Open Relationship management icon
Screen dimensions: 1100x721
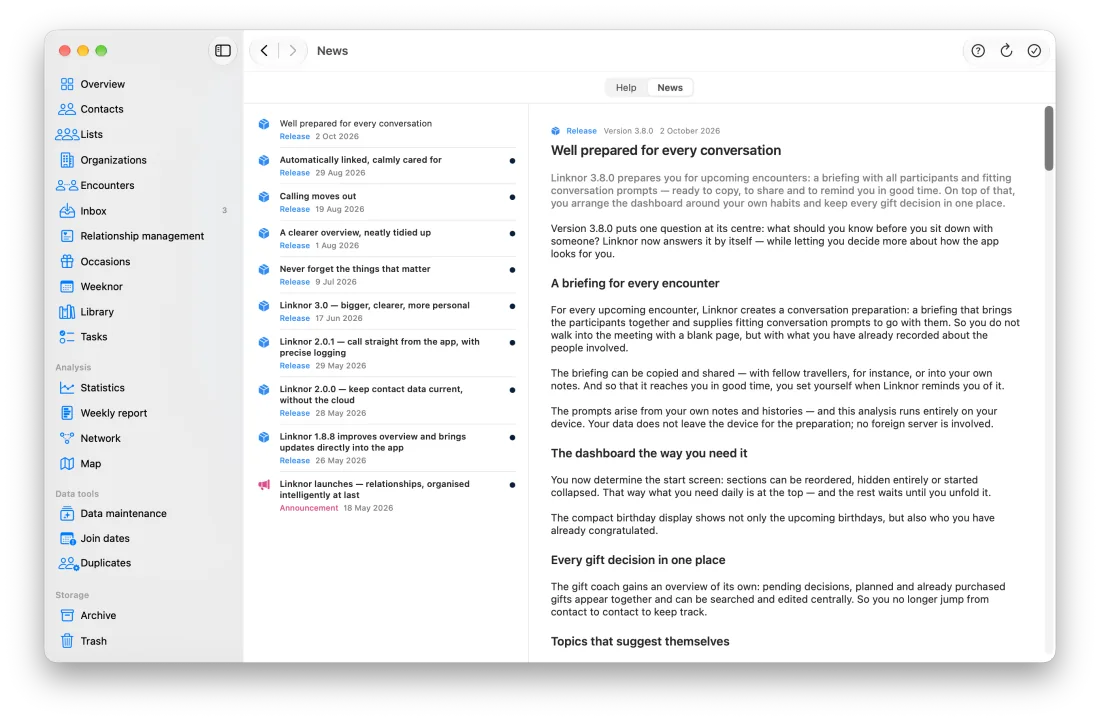point(67,236)
